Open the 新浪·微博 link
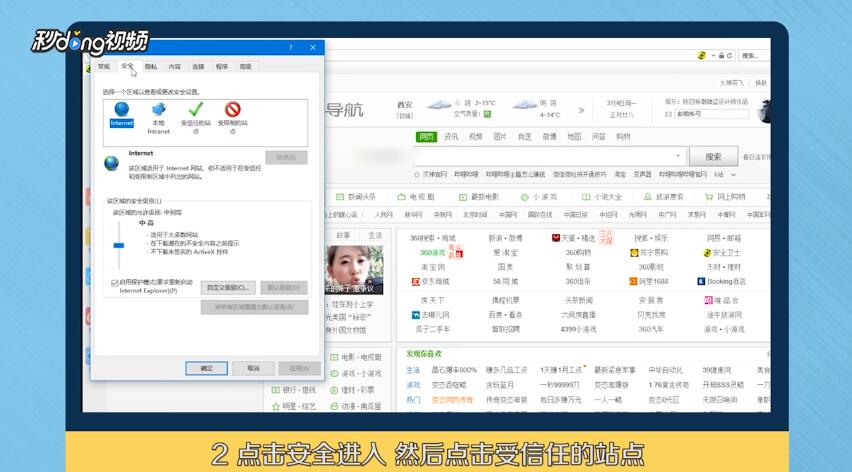 (505, 238)
